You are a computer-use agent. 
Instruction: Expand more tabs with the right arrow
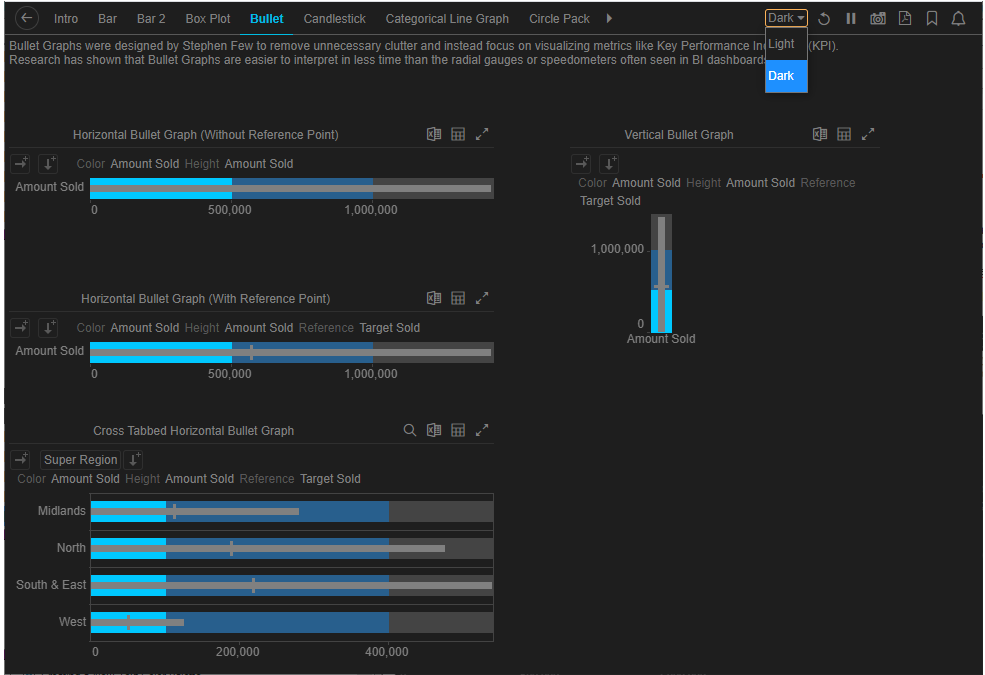(x=610, y=18)
